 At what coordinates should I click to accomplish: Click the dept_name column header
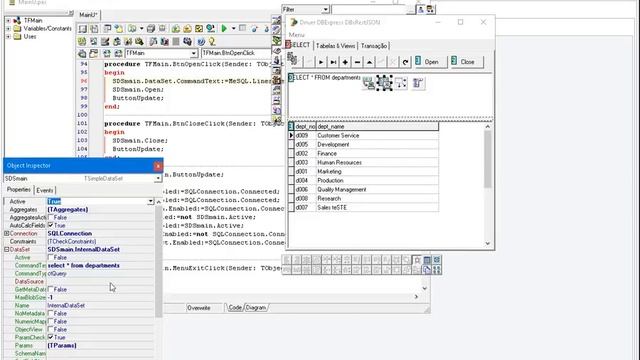click(377, 127)
